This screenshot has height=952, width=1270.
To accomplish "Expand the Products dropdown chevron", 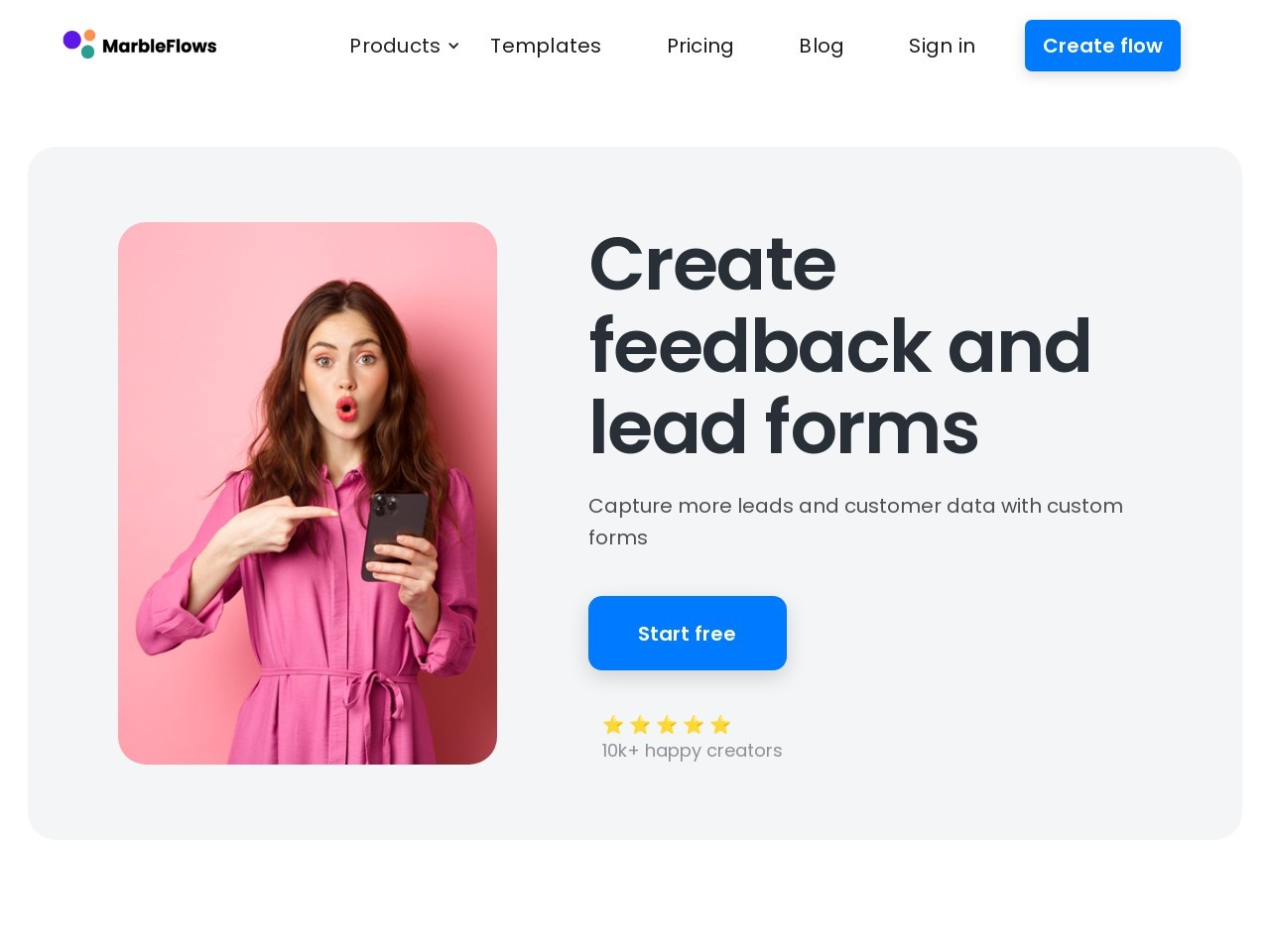I will click(453, 46).
